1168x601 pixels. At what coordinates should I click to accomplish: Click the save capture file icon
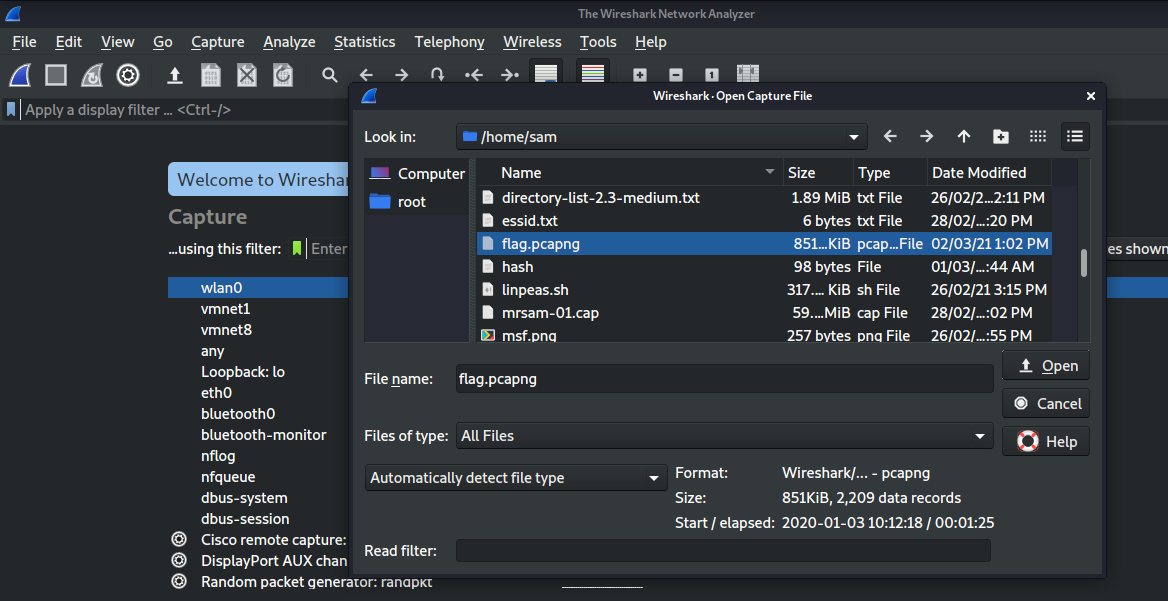[211, 74]
